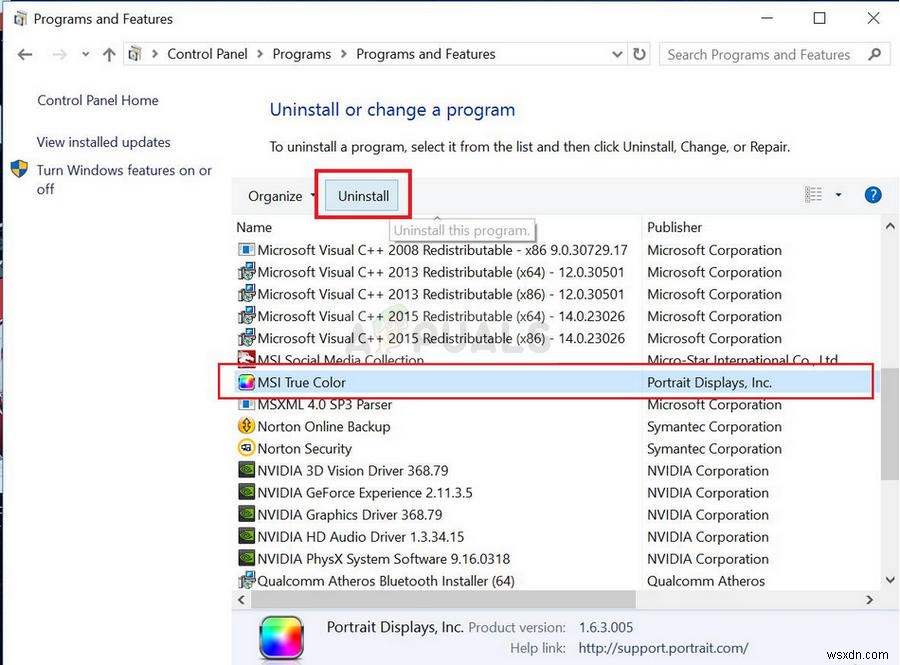
Task: Select Control Panel in the breadcrumb
Action: pyautogui.click(x=207, y=54)
